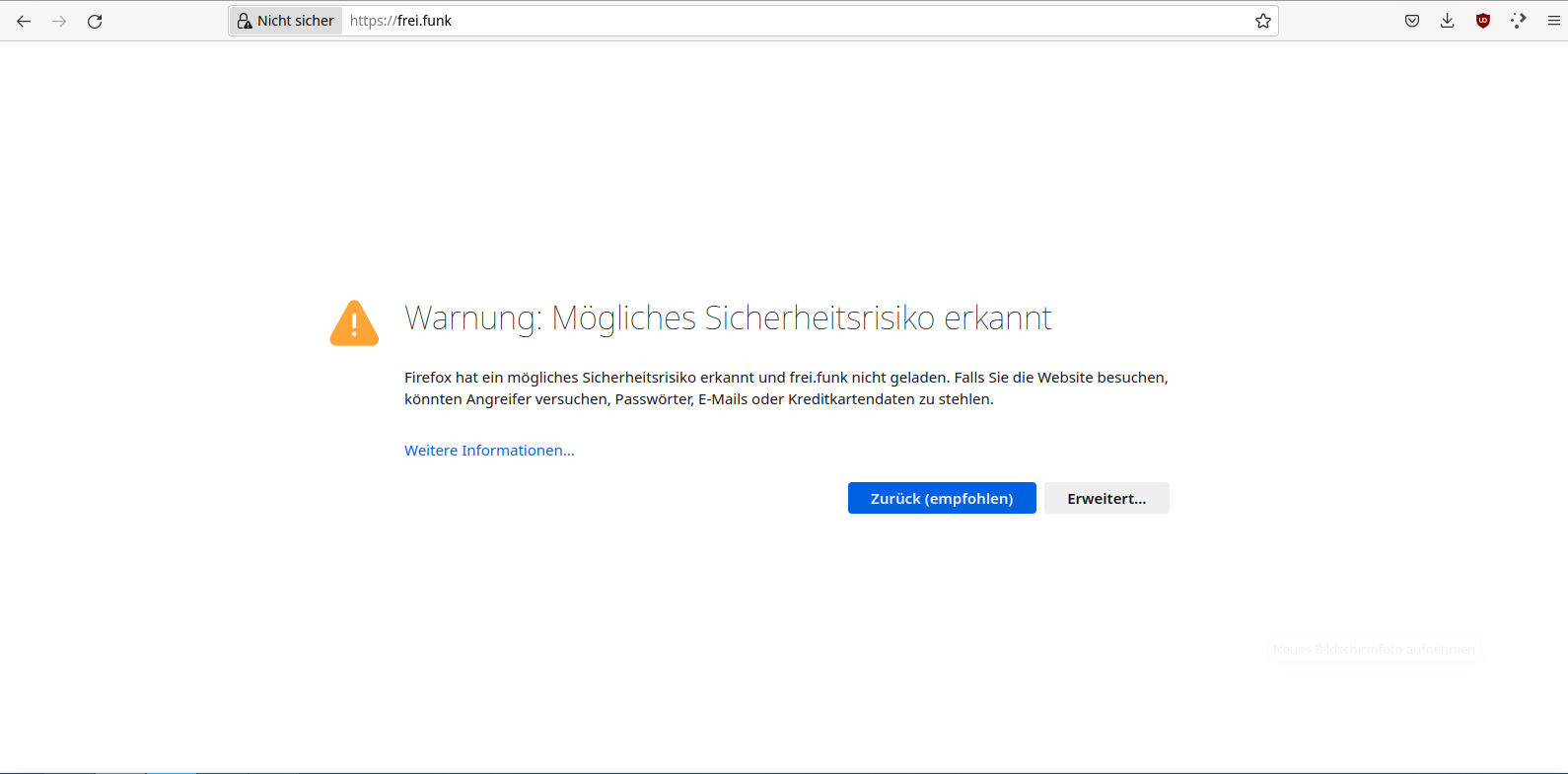Open the downloads panel
The image size is (1568, 774).
pos(1447,21)
